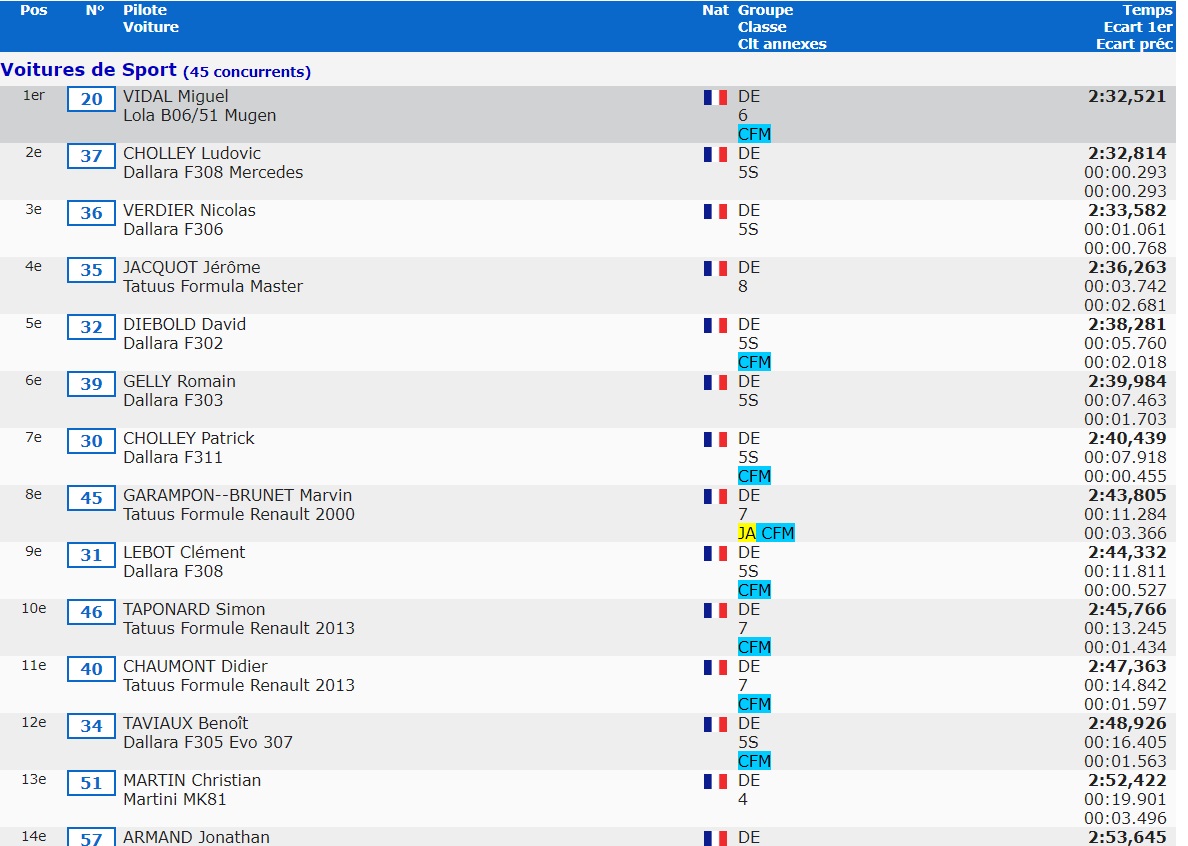
Task: Select the name VERDIER Nicolas
Action: (x=189, y=210)
